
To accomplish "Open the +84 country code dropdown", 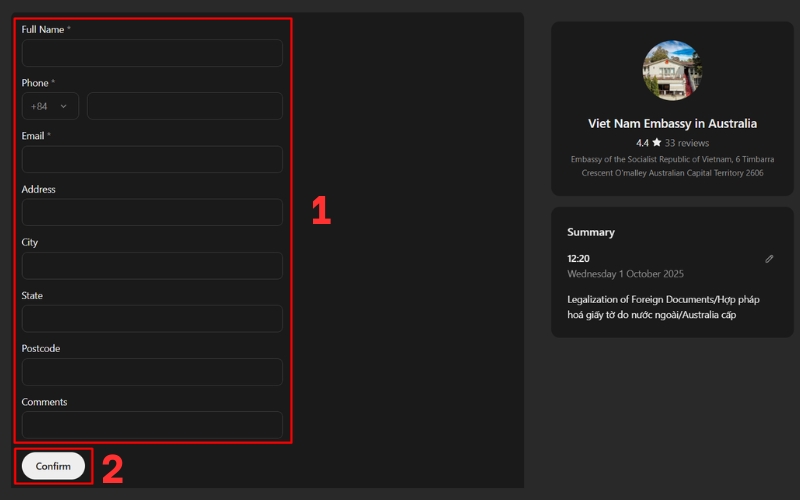I will 50,106.
